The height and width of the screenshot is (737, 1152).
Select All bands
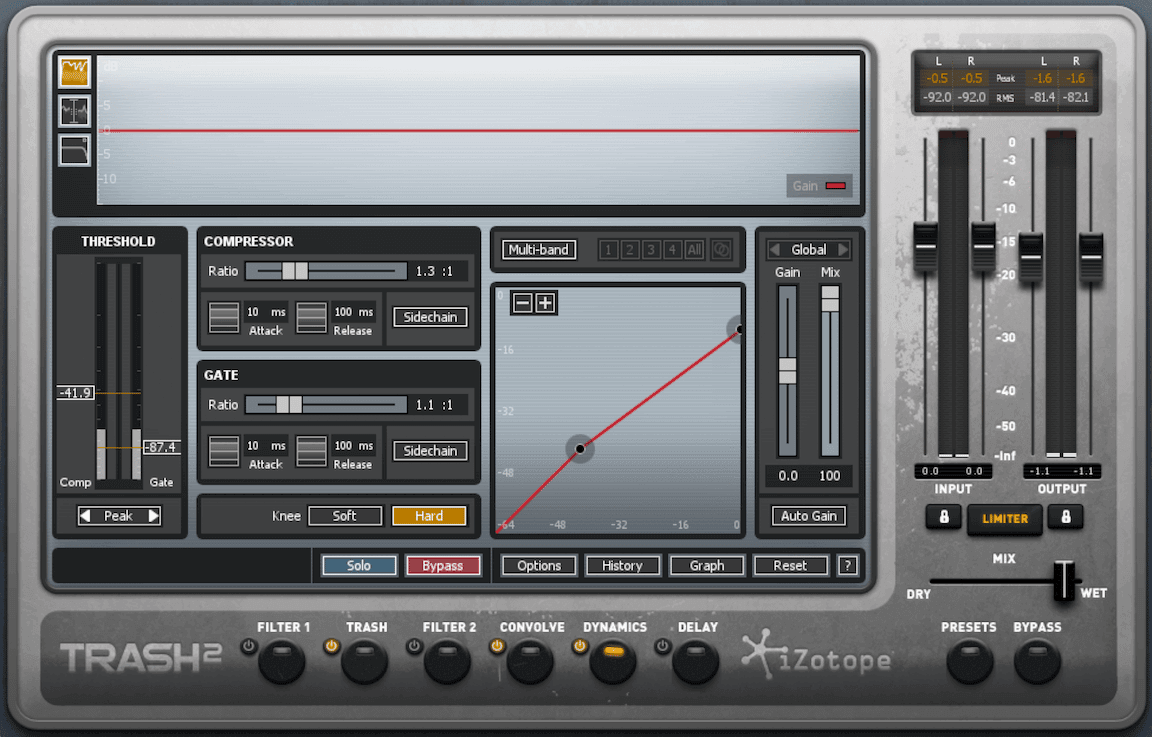(694, 250)
